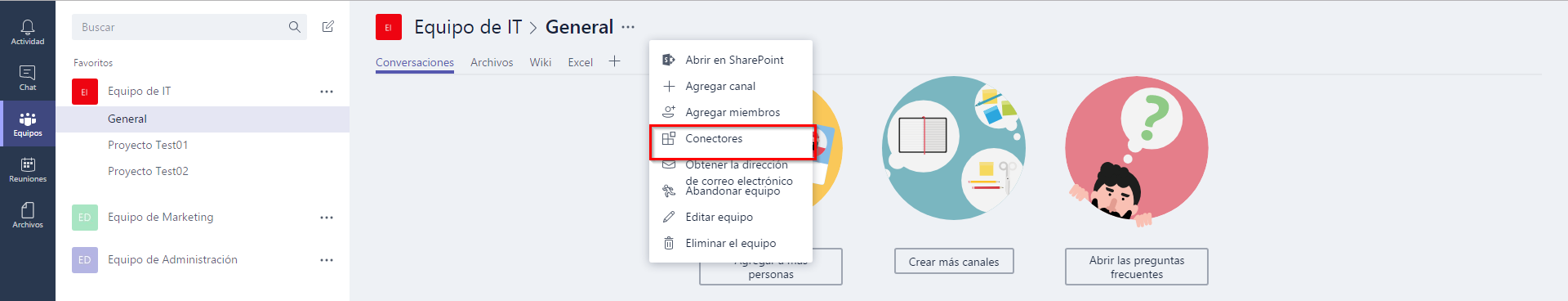Add a new tab with plus icon

coord(615,61)
